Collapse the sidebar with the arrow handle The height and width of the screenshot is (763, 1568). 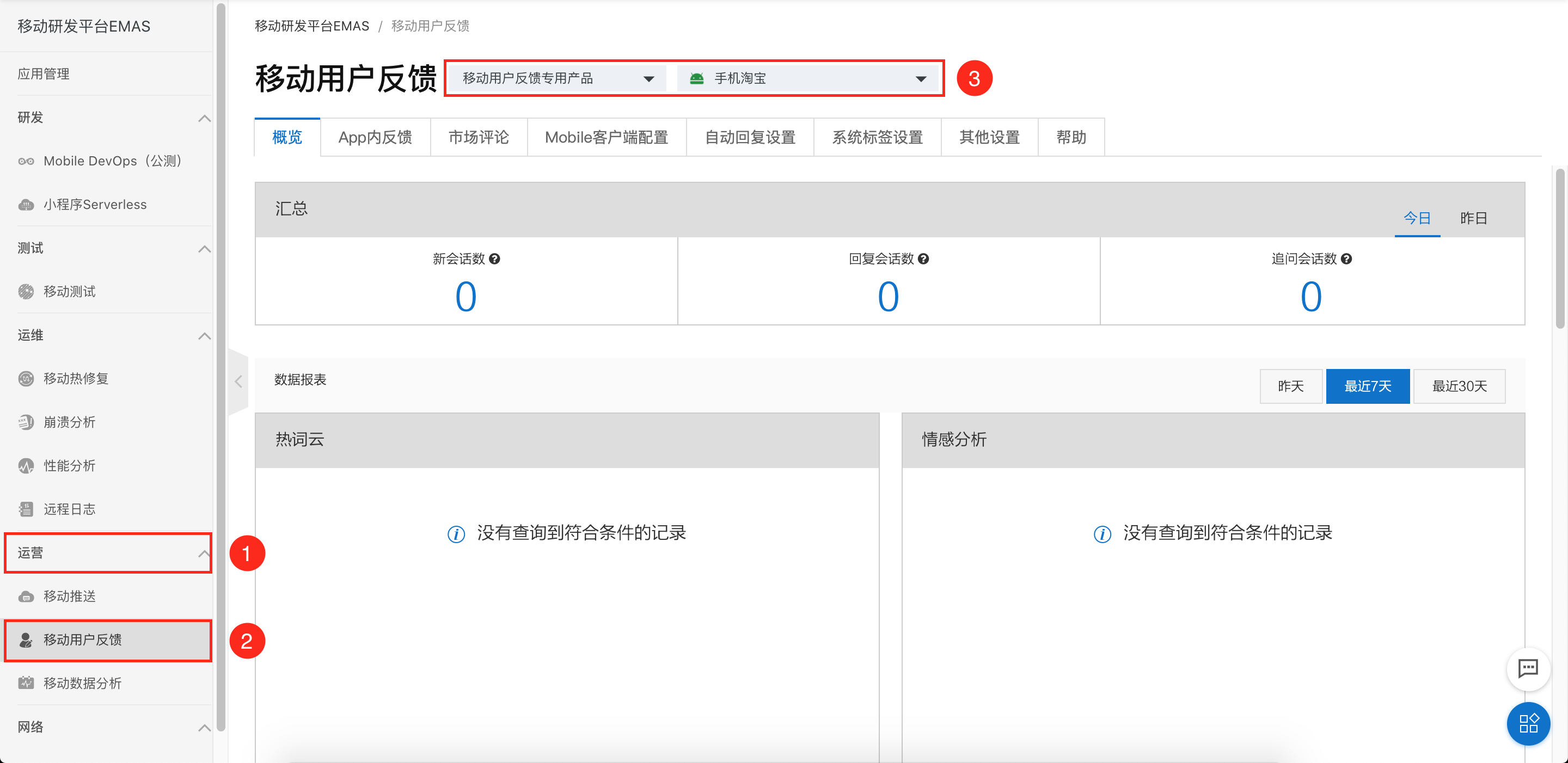tap(238, 382)
